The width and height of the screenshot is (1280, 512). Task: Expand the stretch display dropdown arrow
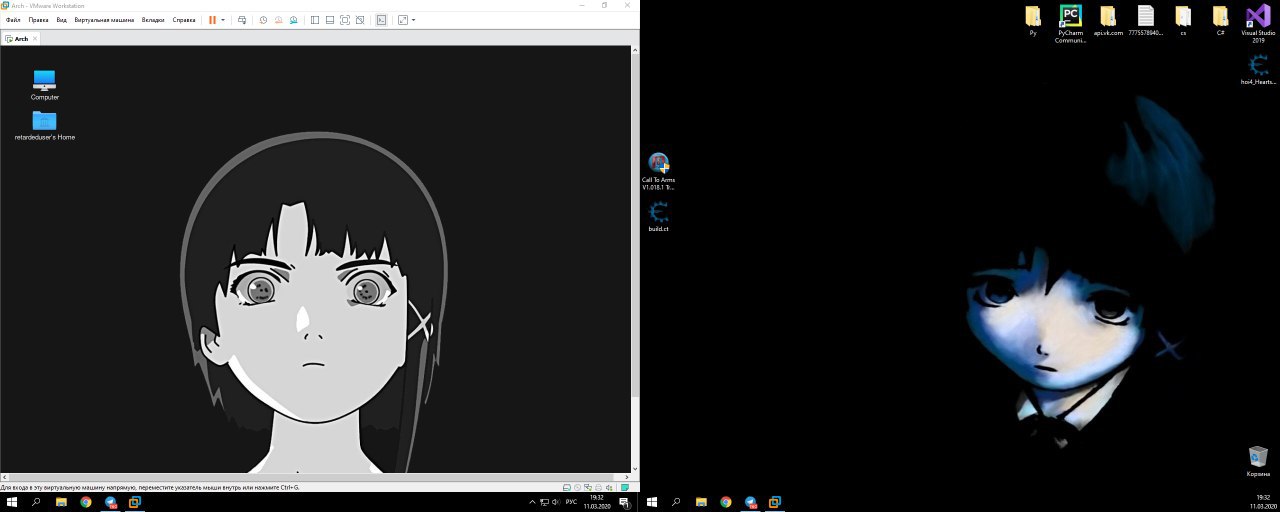point(413,20)
